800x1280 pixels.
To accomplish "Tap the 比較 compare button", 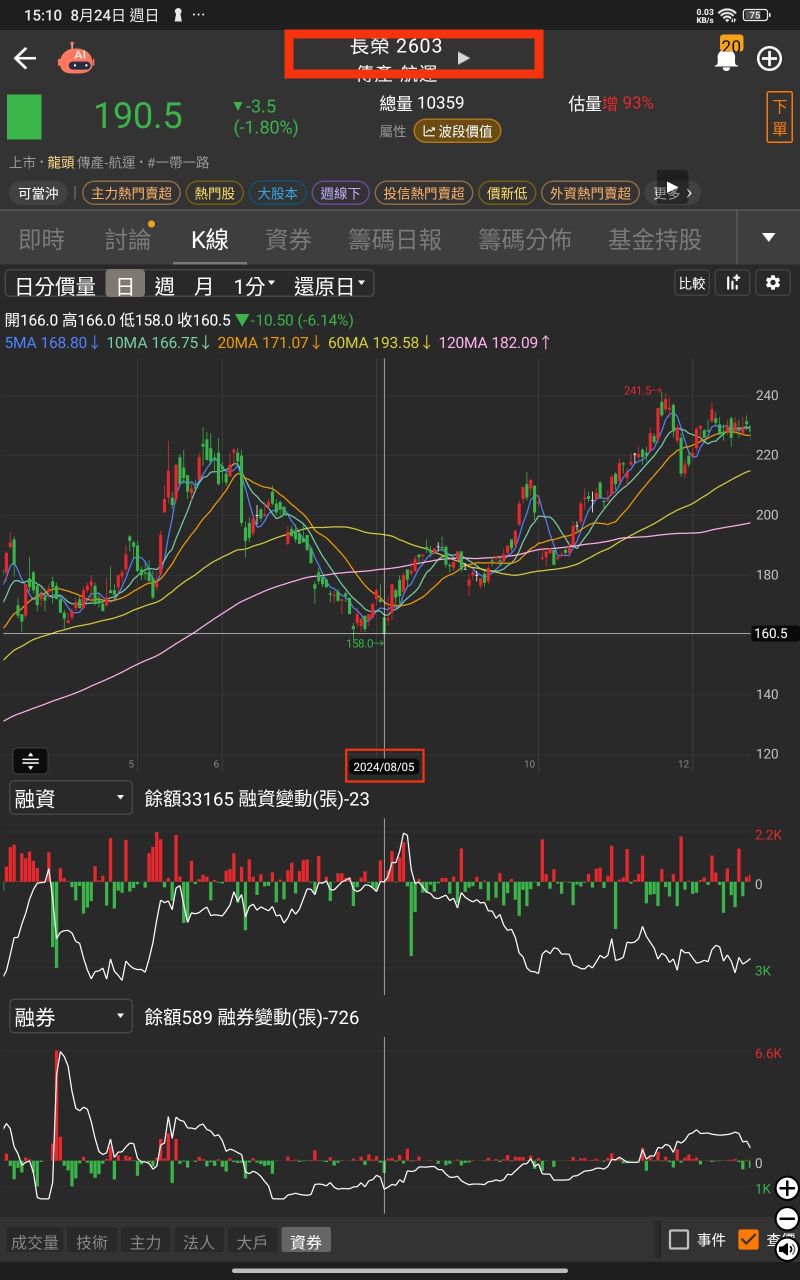I will pyautogui.click(x=692, y=283).
